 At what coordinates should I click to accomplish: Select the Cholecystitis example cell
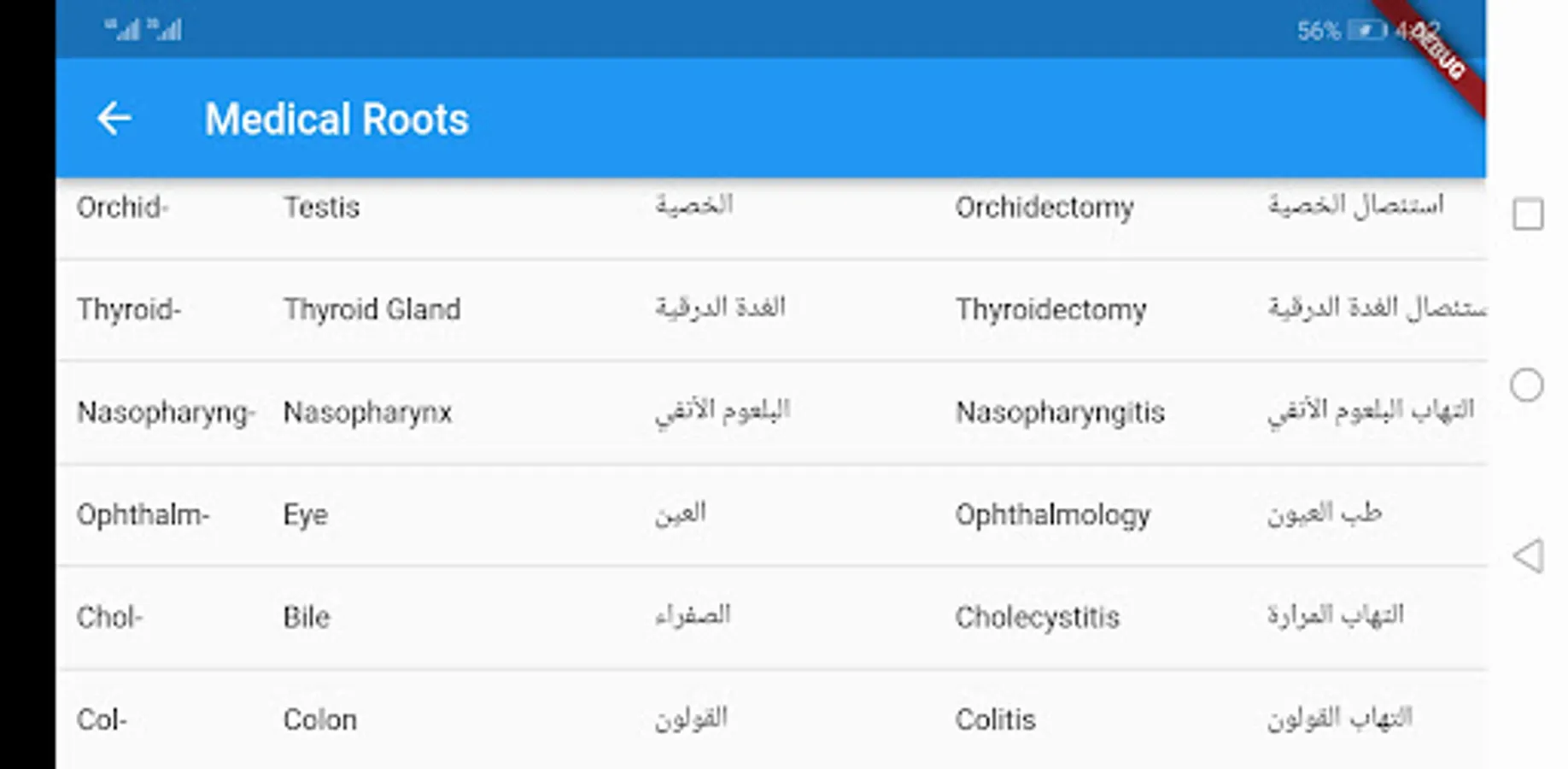point(1037,618)
